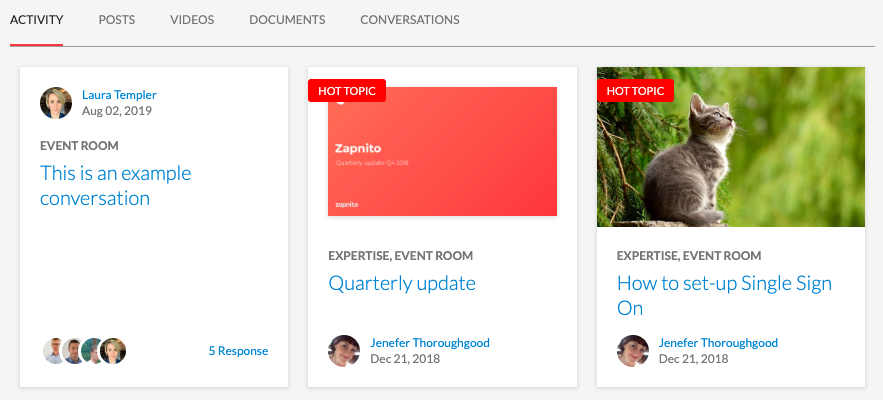The height and width of the screenshot is (400, 883).
Task: Open the Laura Templer profile link
Action: coord(119,95)
